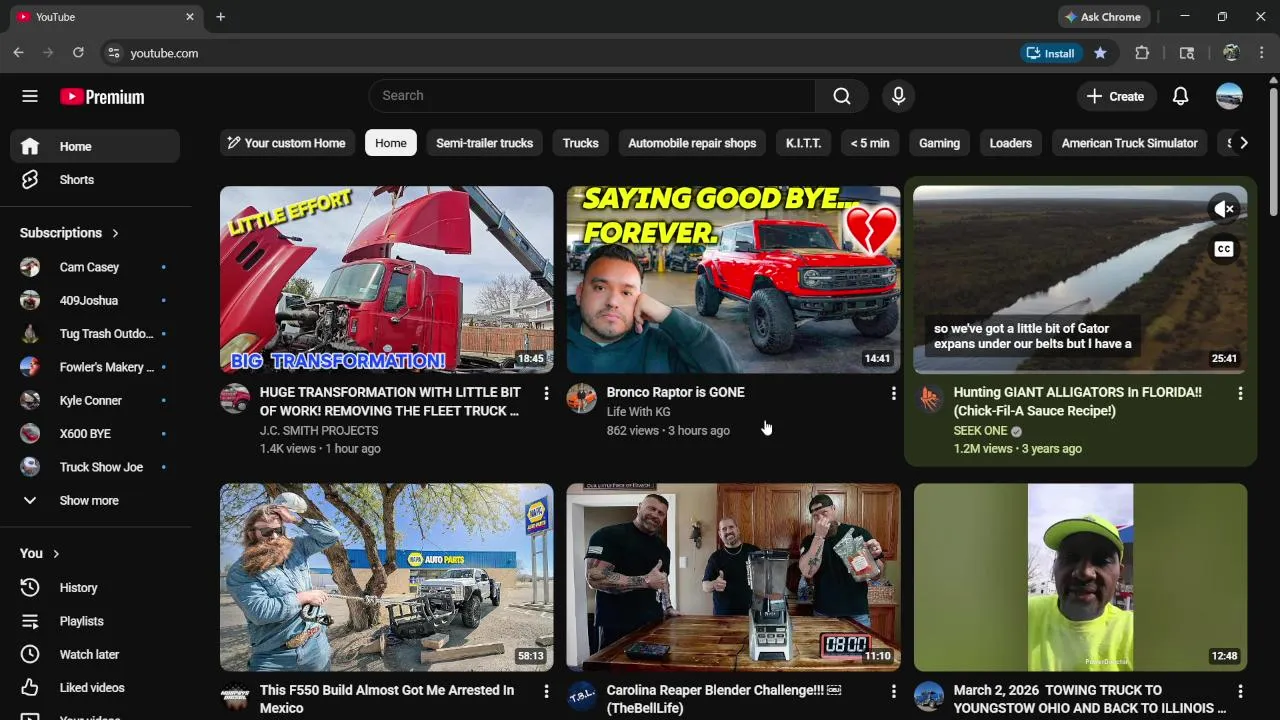This screenshot has width=1280, height=720.
Task: Unmute the alligator video preview
Action: pyautogui.click(x=1224, y=209)
